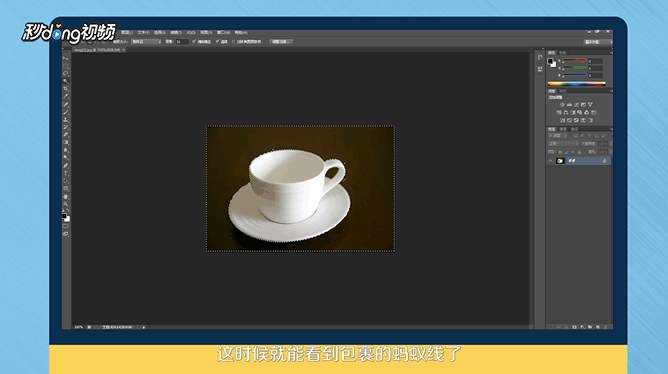Open the layer blend mode dropdown
Image resolution: width=668 pixels, height=374 pixels.
(563, 144)
